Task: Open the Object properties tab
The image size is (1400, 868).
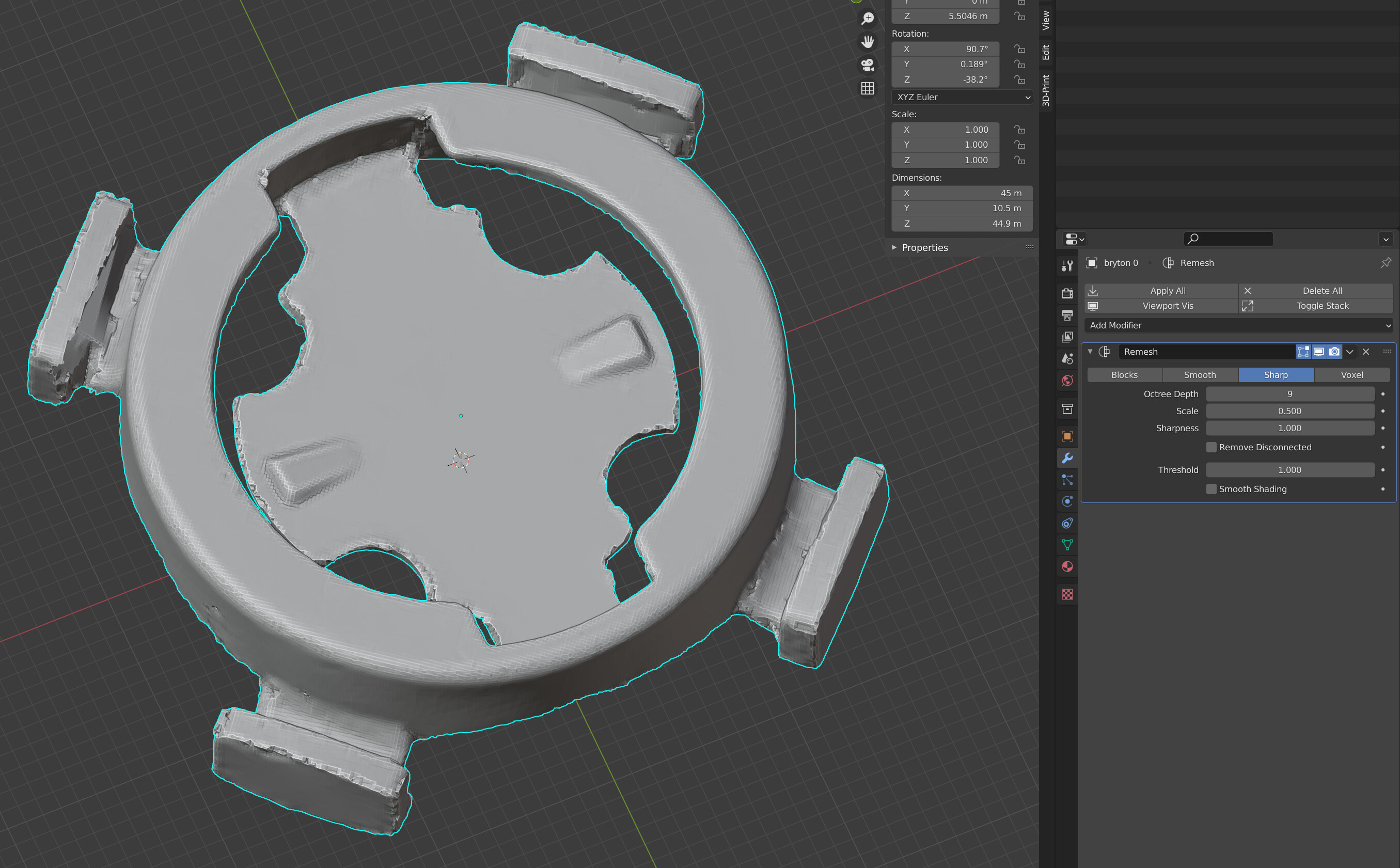Action: click(1067, 436)
